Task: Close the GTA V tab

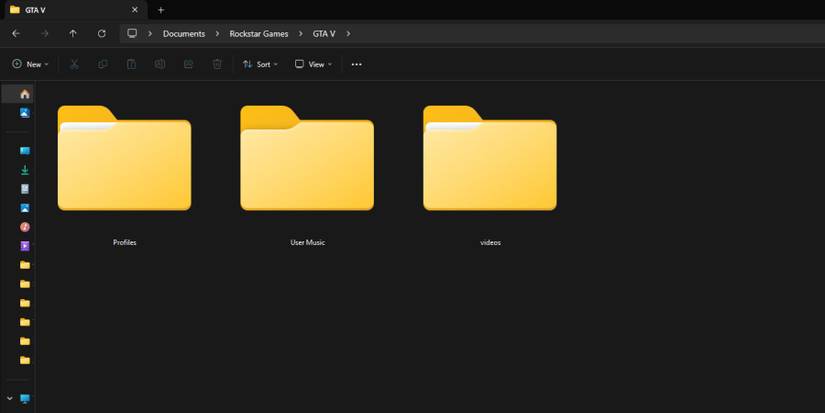Action: tap(134, 10)
